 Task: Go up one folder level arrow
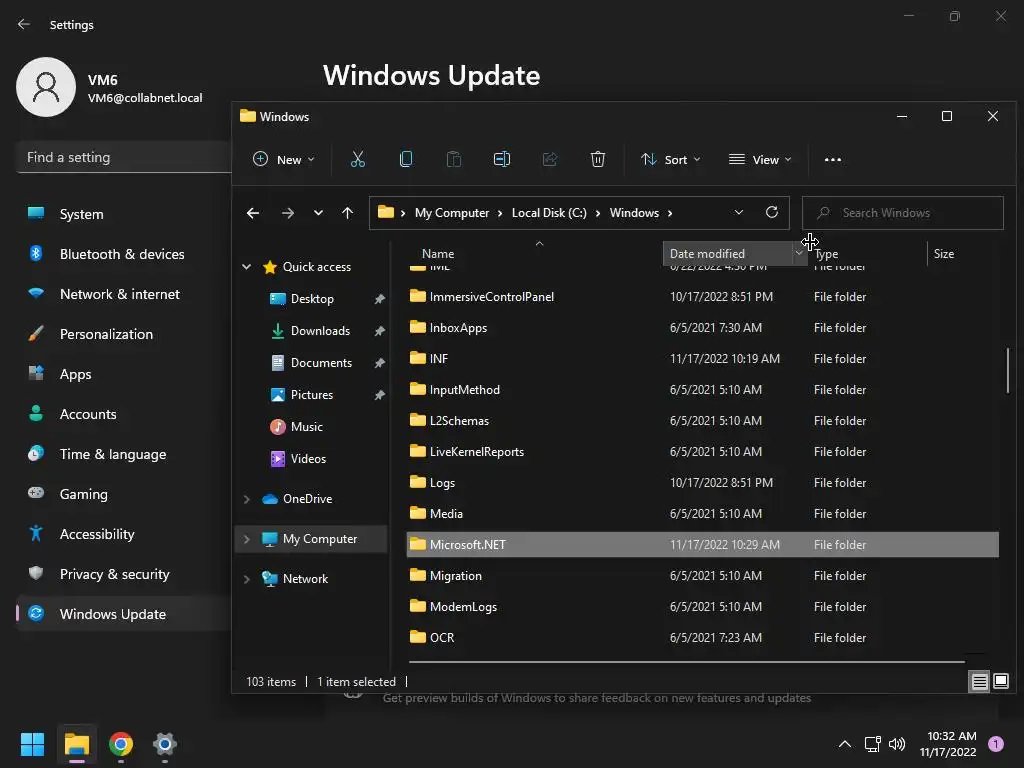coord(347,213)
